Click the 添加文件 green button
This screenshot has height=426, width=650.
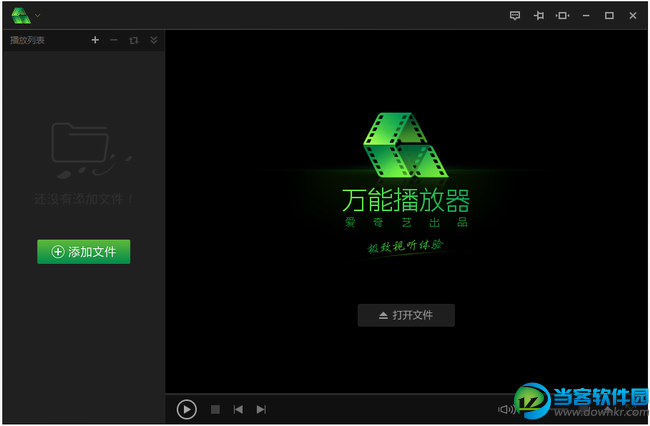84,252
